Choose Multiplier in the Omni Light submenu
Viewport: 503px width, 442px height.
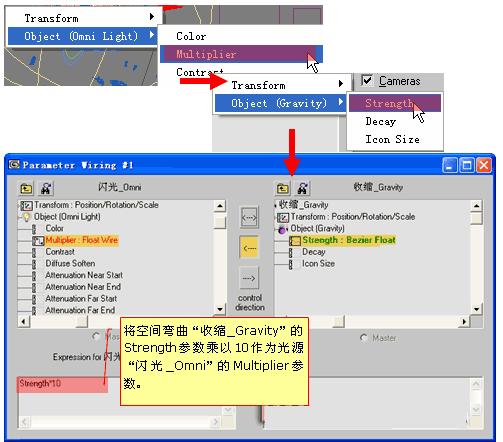[241, 54]
